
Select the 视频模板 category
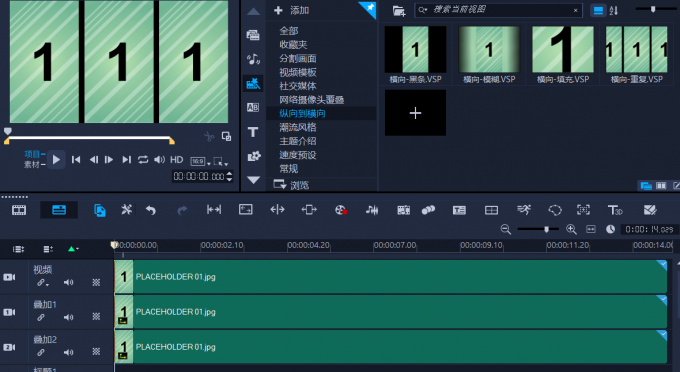point(298,72)
